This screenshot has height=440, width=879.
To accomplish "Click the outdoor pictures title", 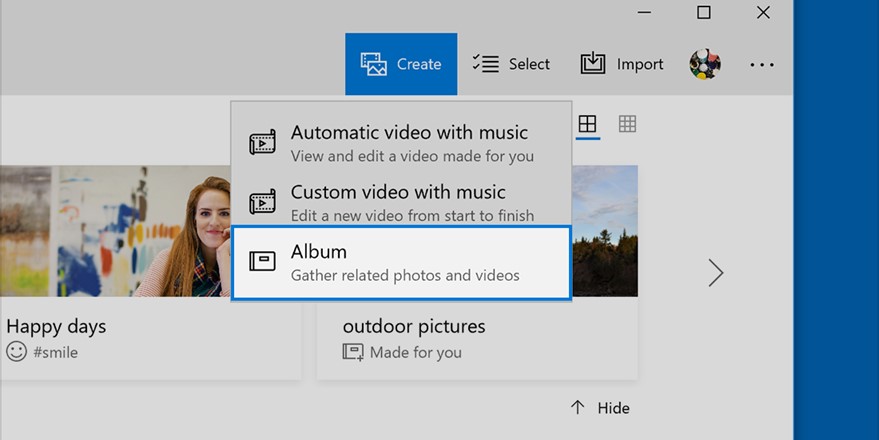I will (414, 326).
